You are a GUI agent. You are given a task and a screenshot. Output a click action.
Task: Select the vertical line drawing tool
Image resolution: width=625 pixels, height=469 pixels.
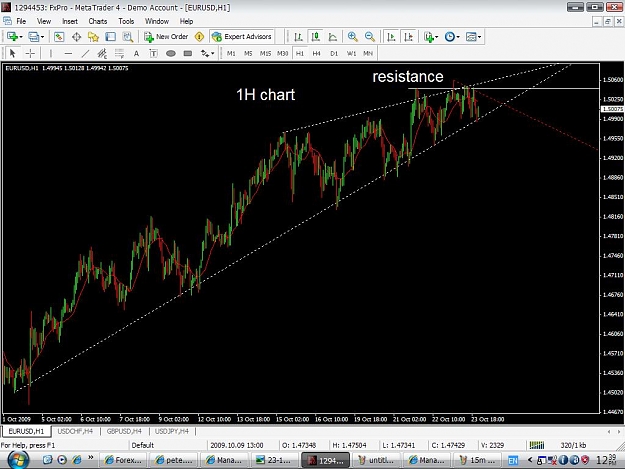click(51, 53)
